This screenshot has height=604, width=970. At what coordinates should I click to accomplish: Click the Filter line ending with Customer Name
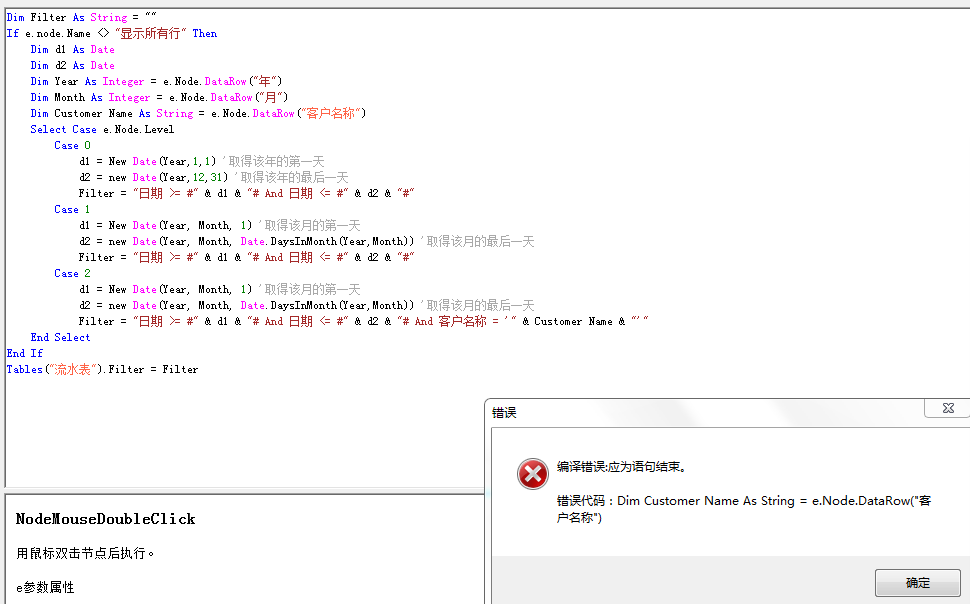tap(363, 321)
